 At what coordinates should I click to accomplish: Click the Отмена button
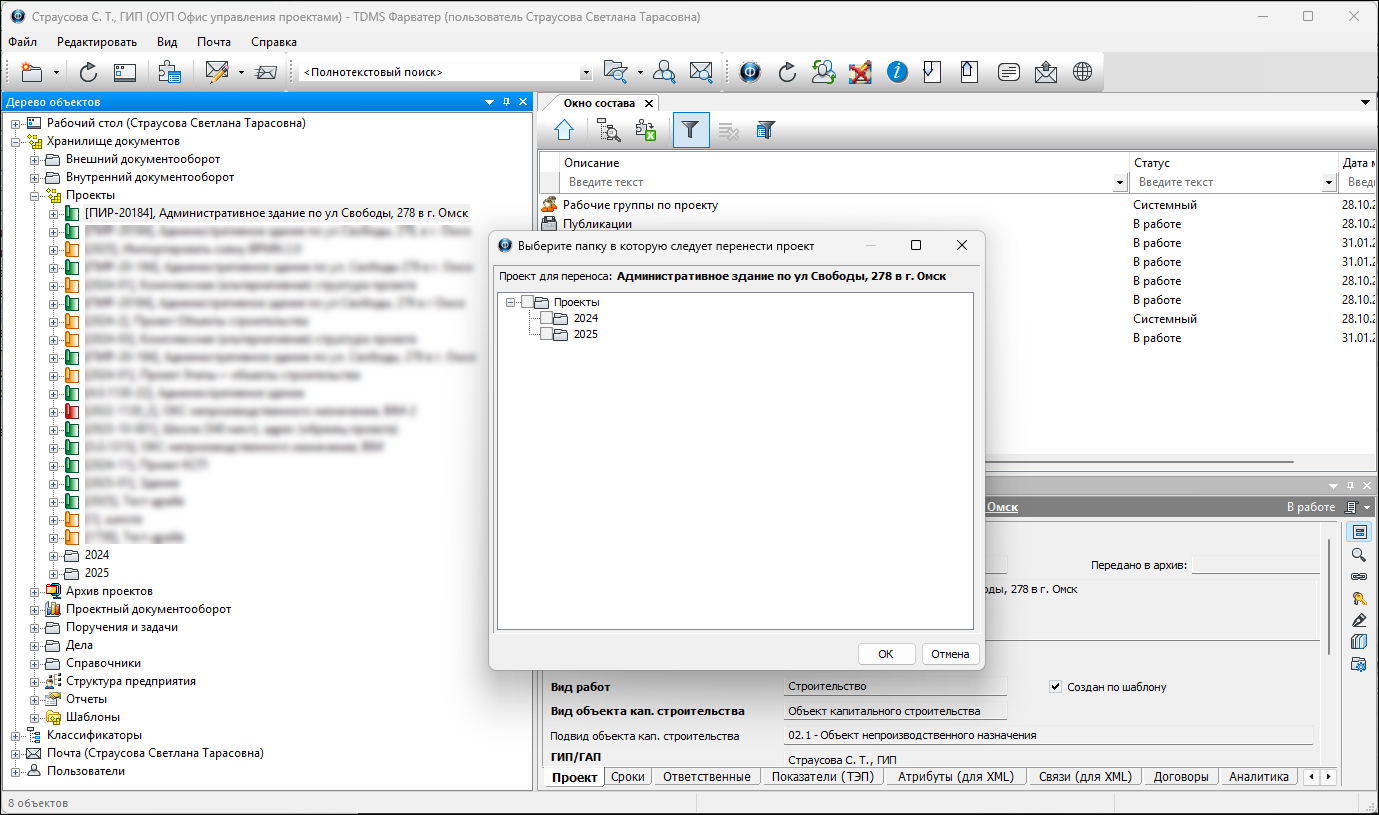pos(950,654)
